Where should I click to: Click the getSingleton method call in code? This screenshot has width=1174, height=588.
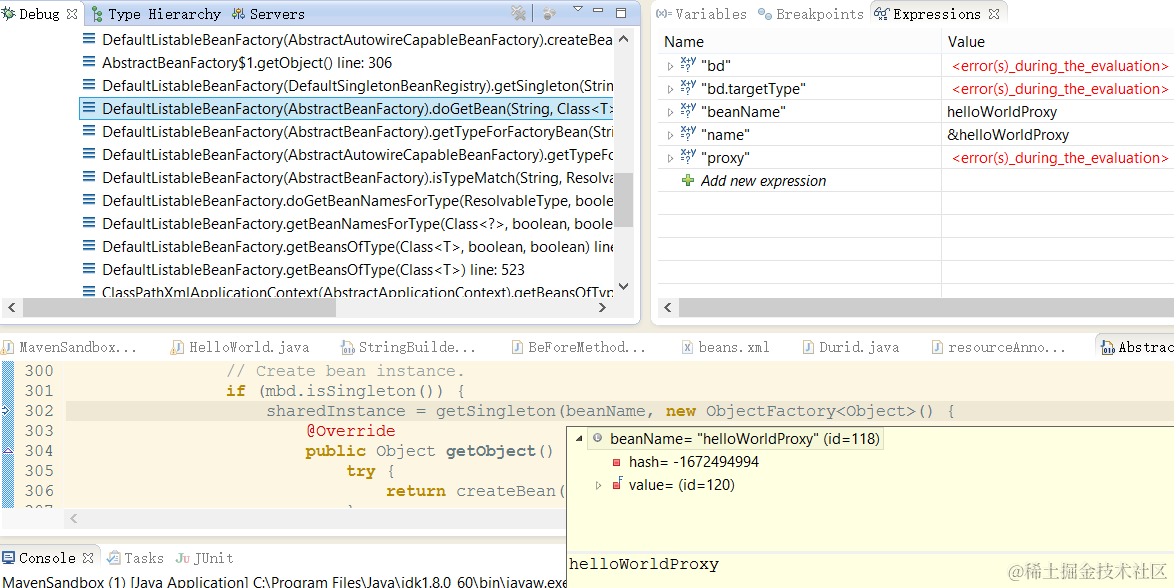pos(496,411)
